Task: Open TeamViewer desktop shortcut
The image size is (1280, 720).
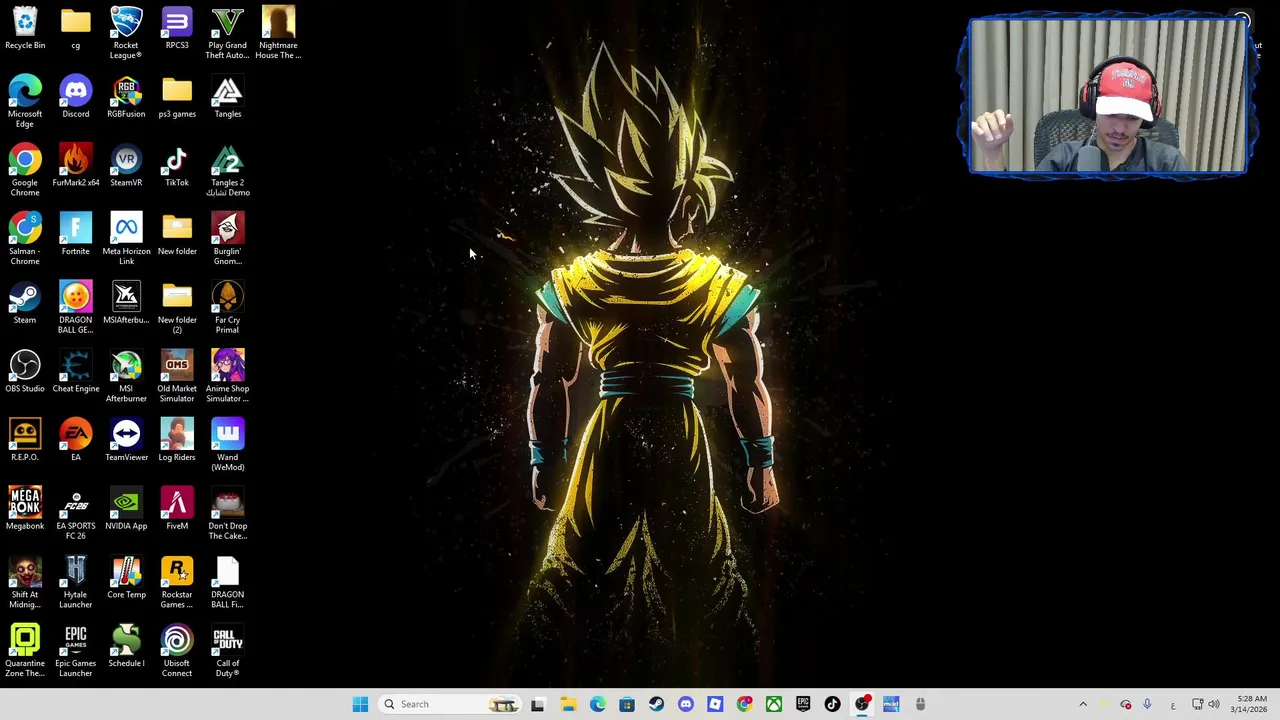Action: point(126,440)
